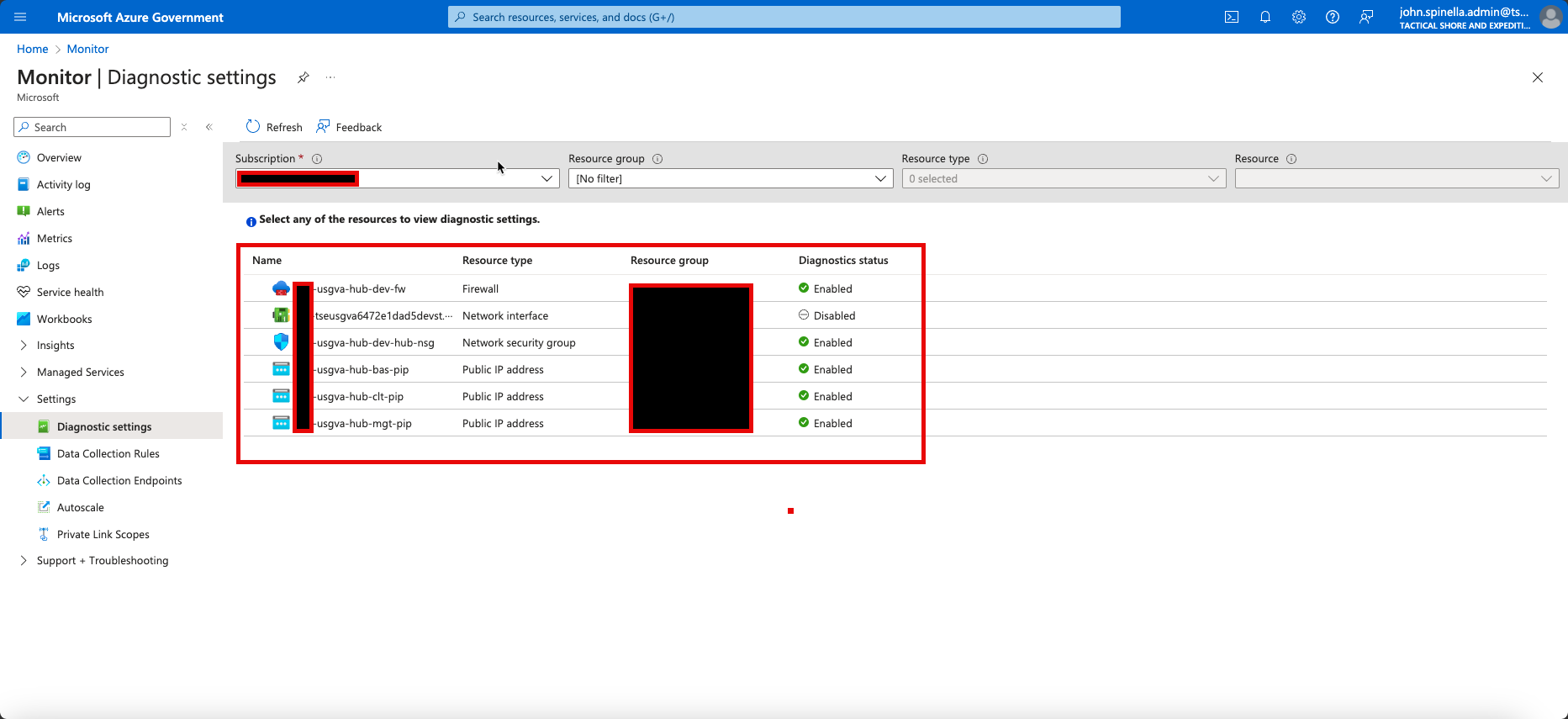The width and height of the screenshot is (1568, 719).
Task: Click the Subscription info icon
Action: click(317, 159)
